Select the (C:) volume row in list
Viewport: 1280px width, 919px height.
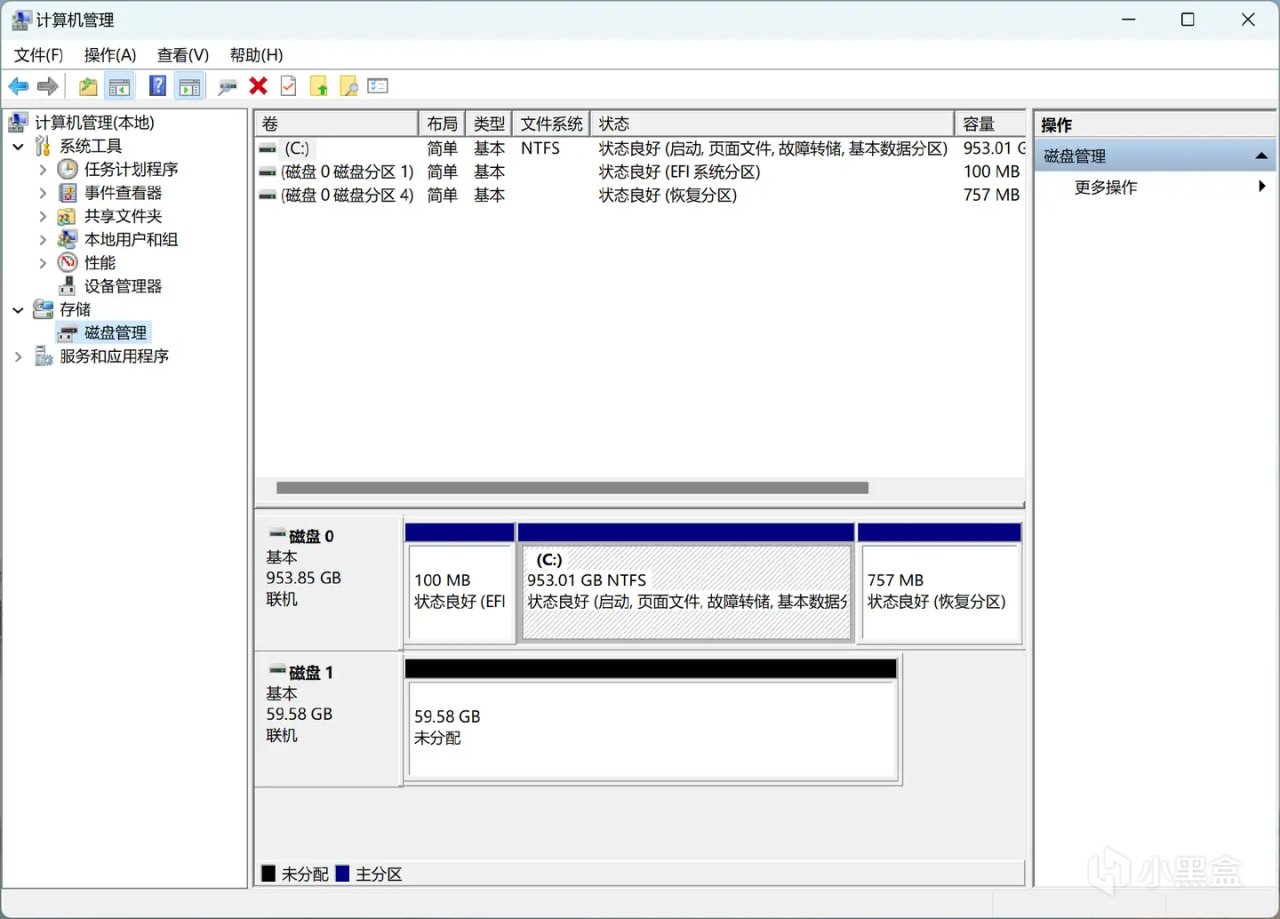click(640, 148)
